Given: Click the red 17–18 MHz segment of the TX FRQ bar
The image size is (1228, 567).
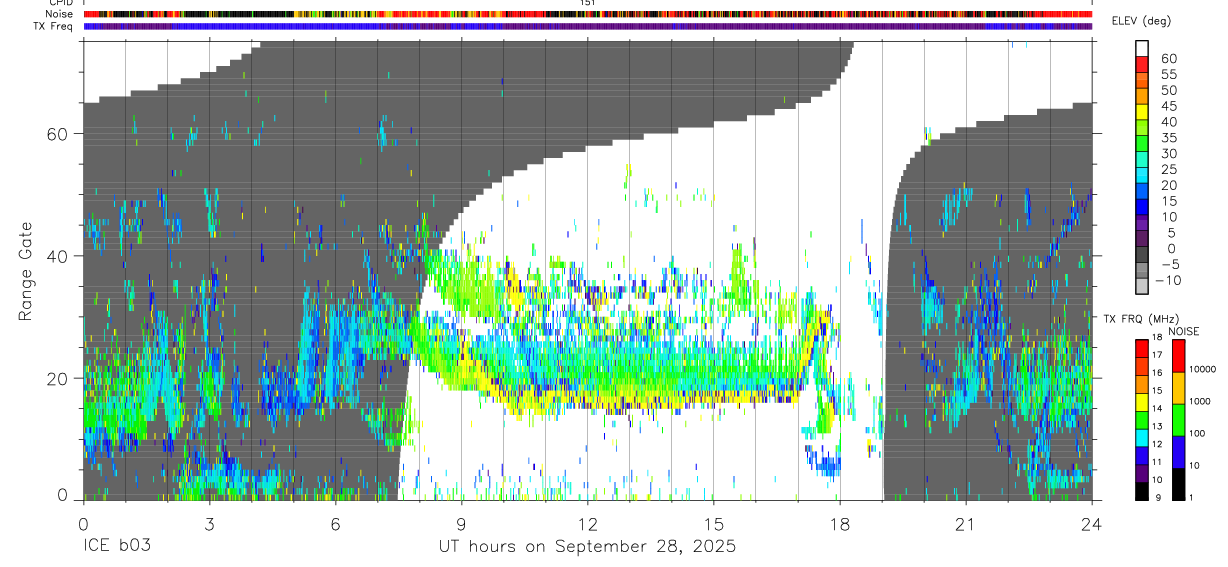Looking at the screenshot, I should point(1141,349).
